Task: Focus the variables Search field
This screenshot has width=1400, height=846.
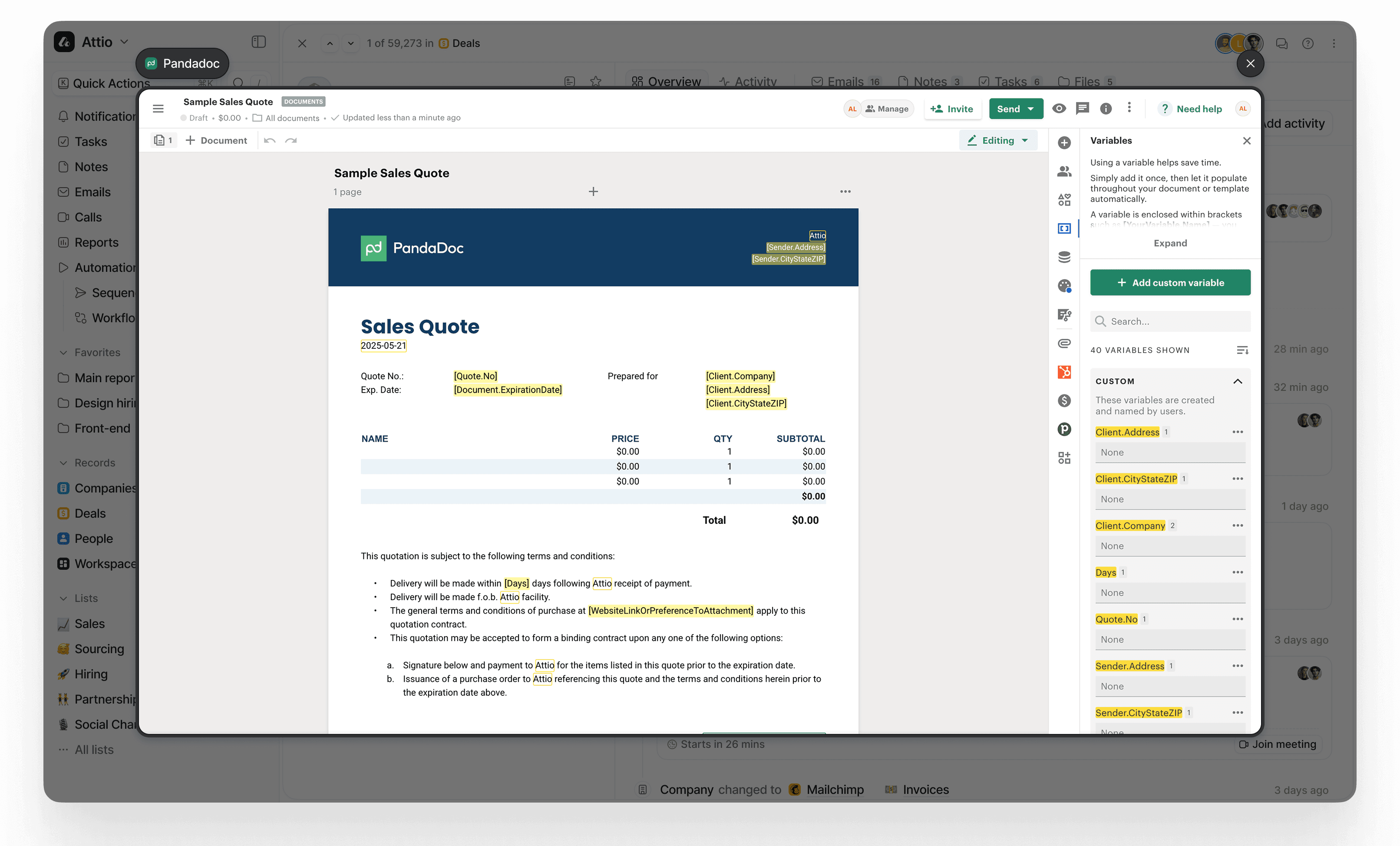Action: [x=1170, y=321]
